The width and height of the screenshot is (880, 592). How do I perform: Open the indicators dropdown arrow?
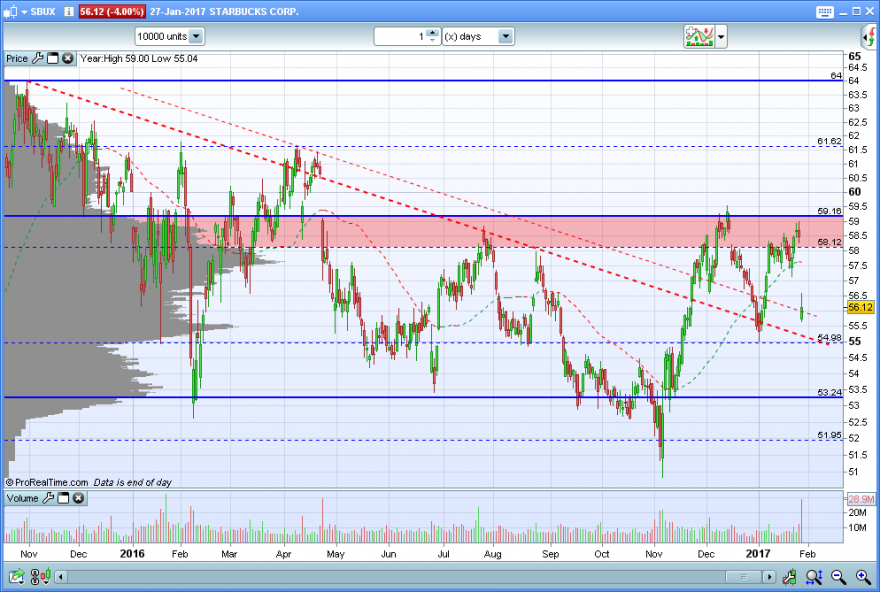[x=721, y=37]
